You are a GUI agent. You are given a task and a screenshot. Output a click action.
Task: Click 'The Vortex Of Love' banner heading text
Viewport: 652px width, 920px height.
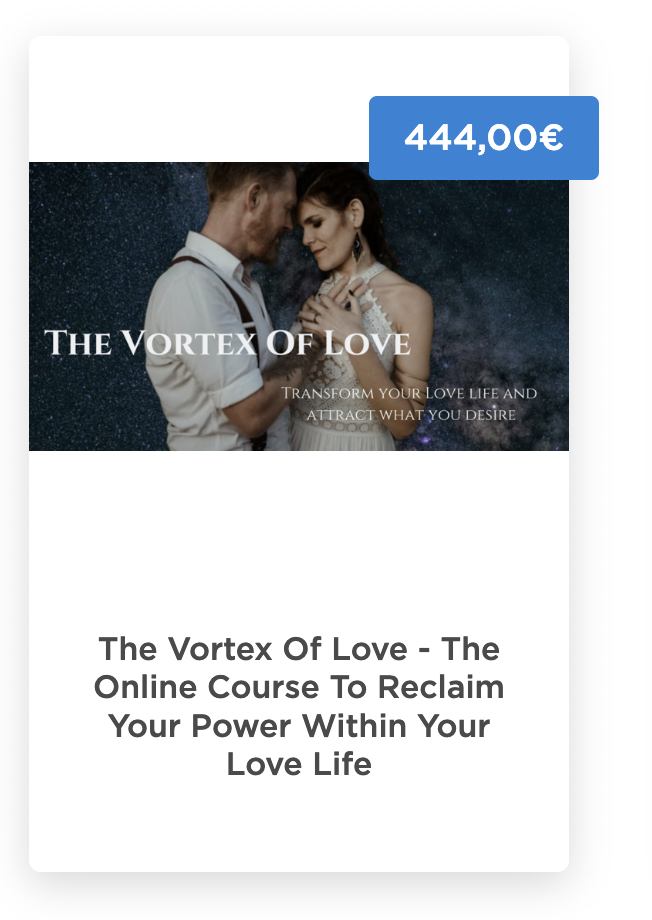click(x=227, y=343)
